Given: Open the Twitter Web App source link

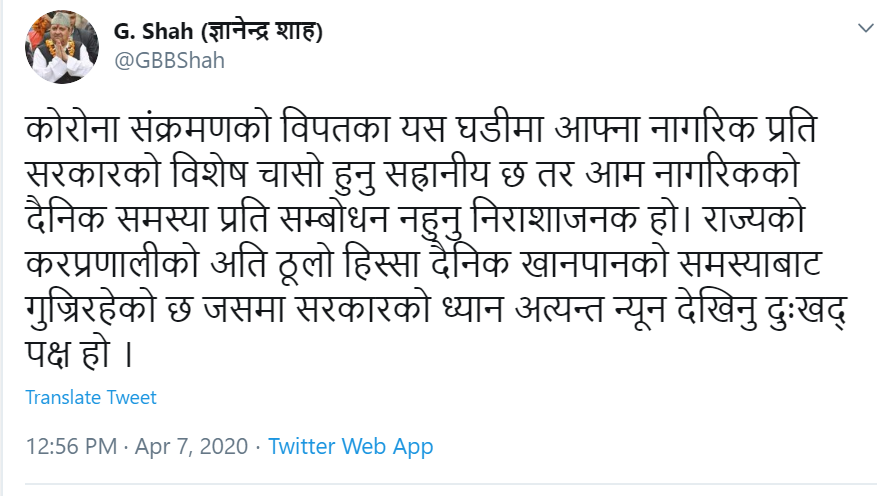Looking at the screenshot, I should click(x=351, y=446).
